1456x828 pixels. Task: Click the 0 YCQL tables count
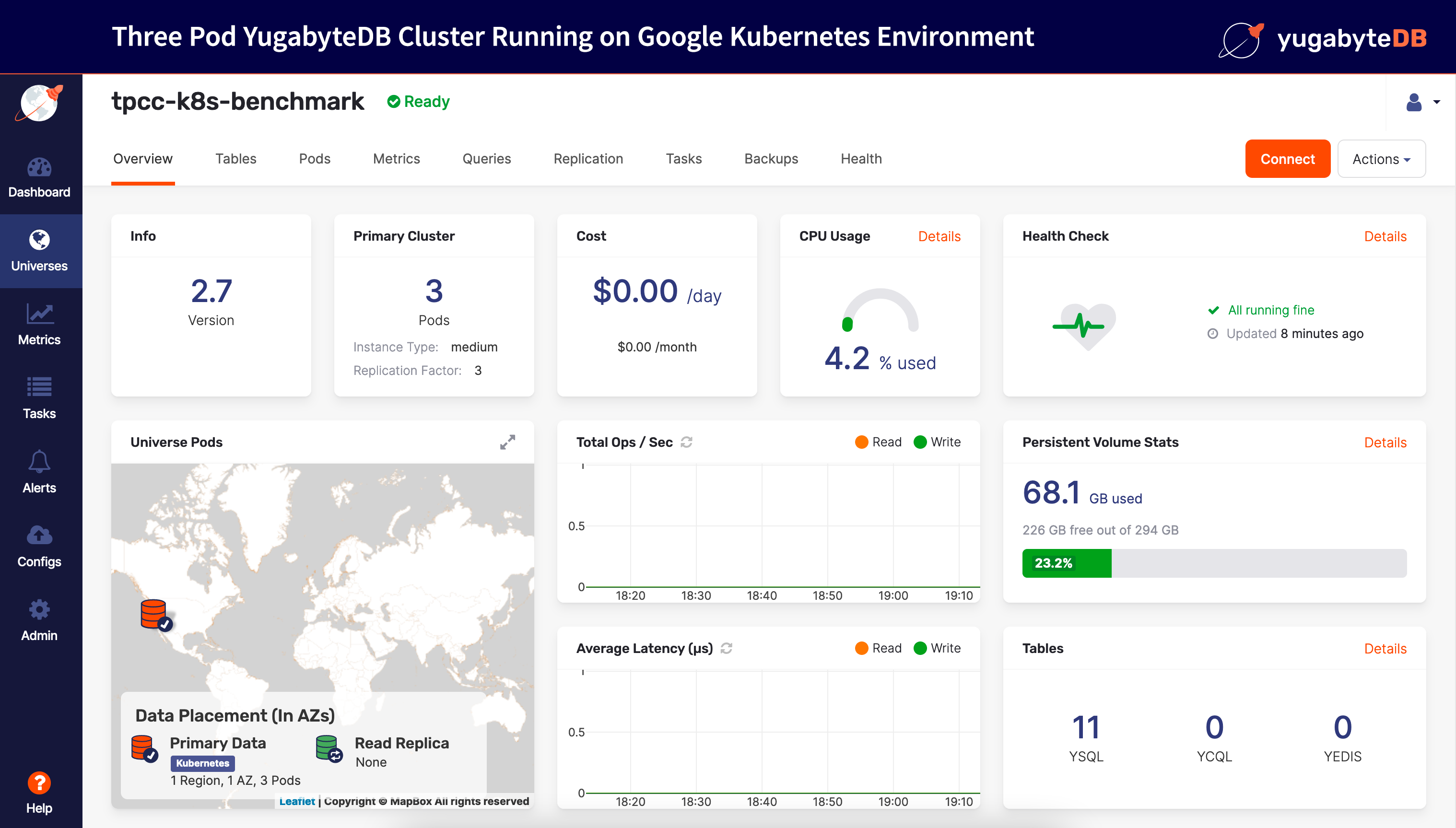1214,727
